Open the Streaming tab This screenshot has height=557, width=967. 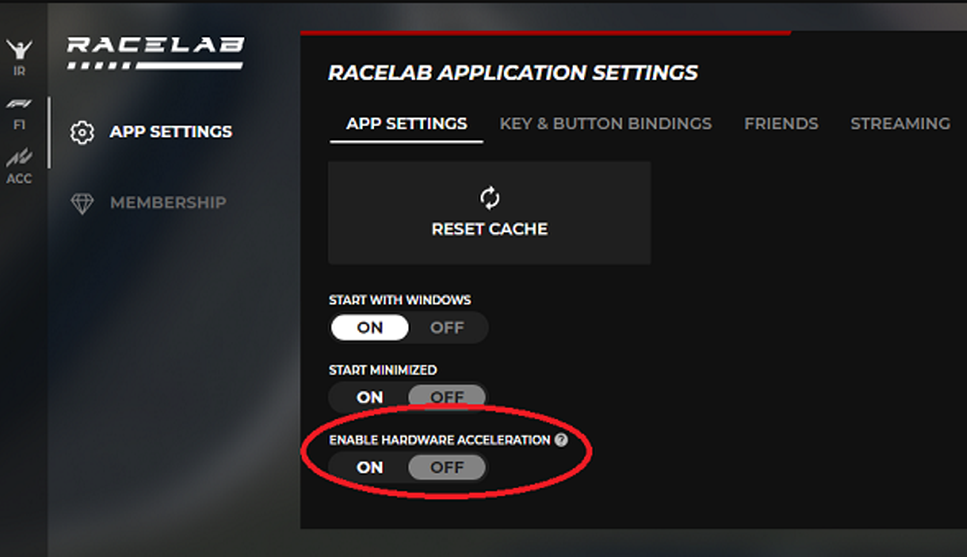[900, 124]
